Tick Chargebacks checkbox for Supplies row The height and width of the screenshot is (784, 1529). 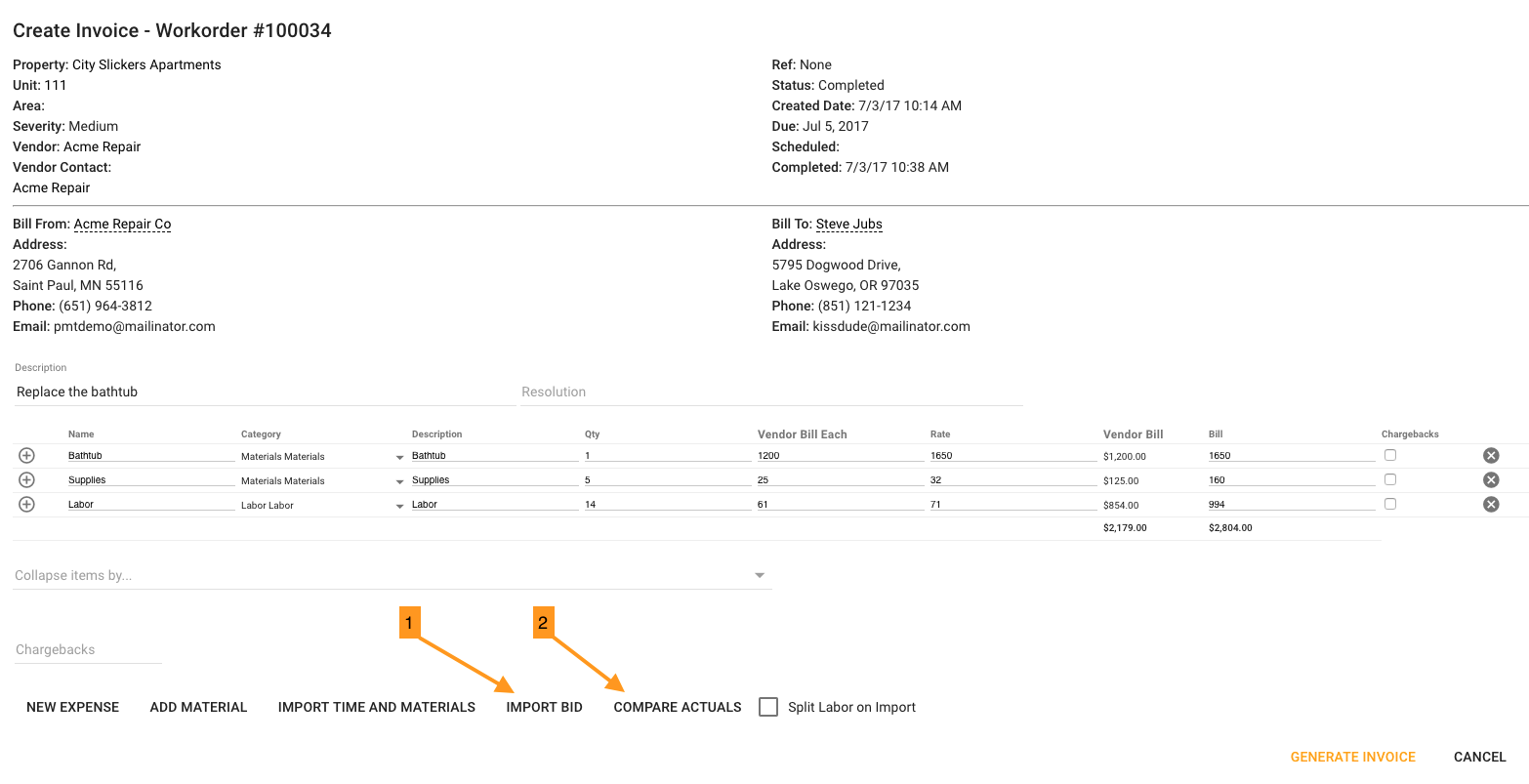(x=1390, y=479)
